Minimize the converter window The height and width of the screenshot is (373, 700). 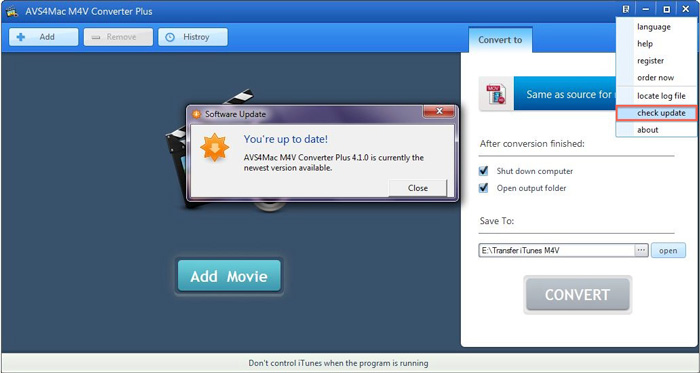pyautogui.click(x=646, y=9)
